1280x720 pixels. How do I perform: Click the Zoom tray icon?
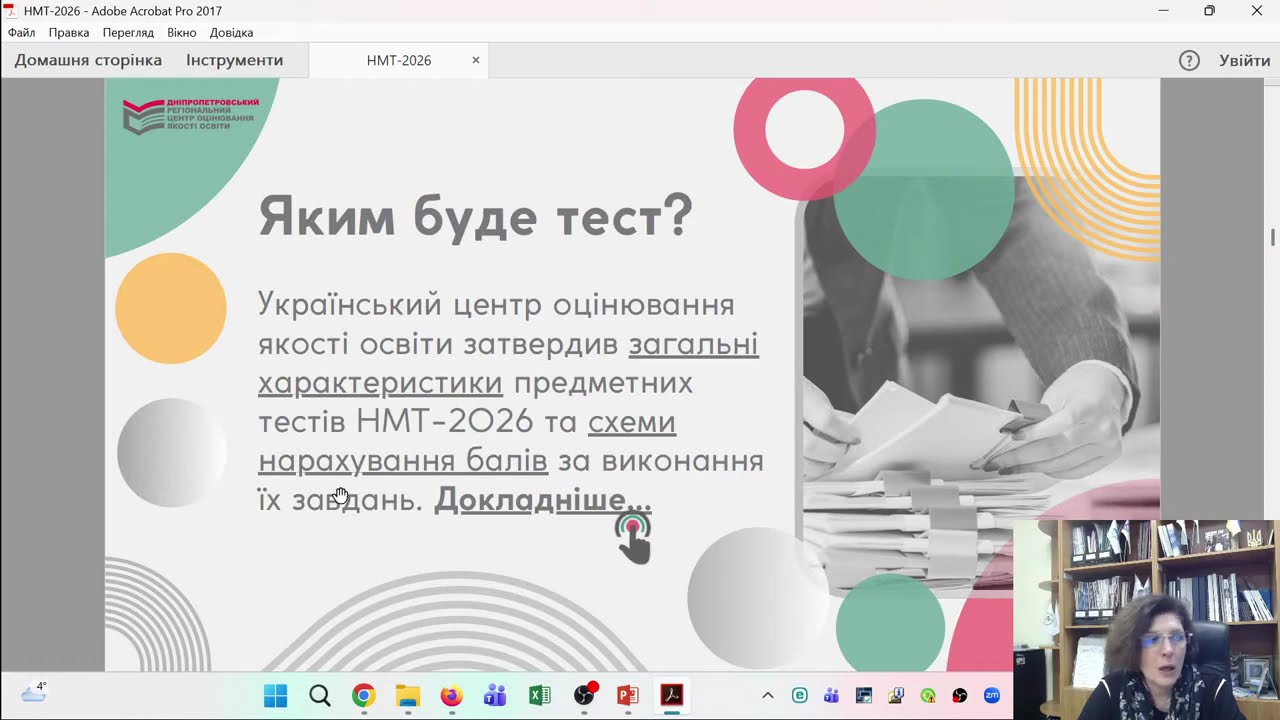point(991,695)
